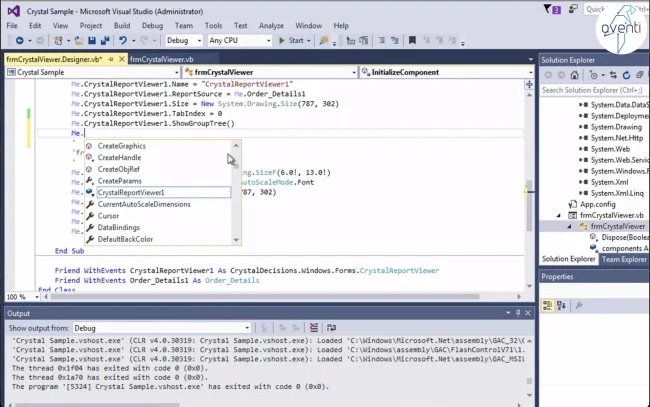Select System.Drawing reference in Solution Explorer
650x407 pixels.
point(616,127)
